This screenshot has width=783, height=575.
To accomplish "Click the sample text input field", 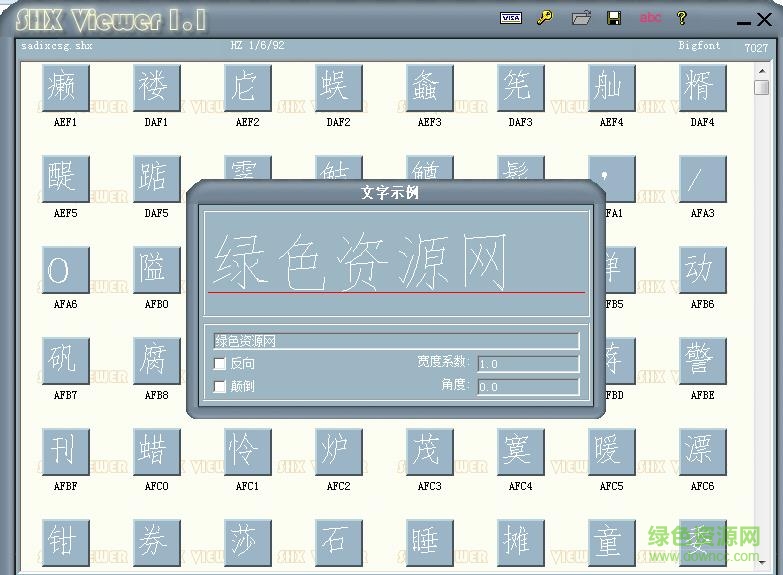I will tap(396, 341).
